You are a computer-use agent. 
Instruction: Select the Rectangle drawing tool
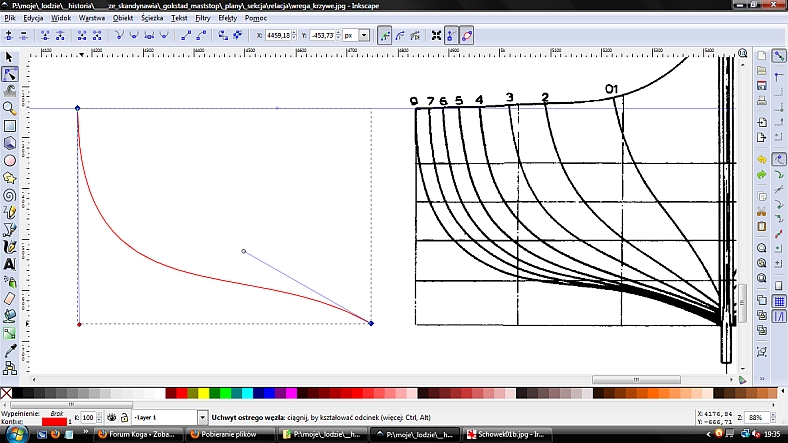coord(10,125)
